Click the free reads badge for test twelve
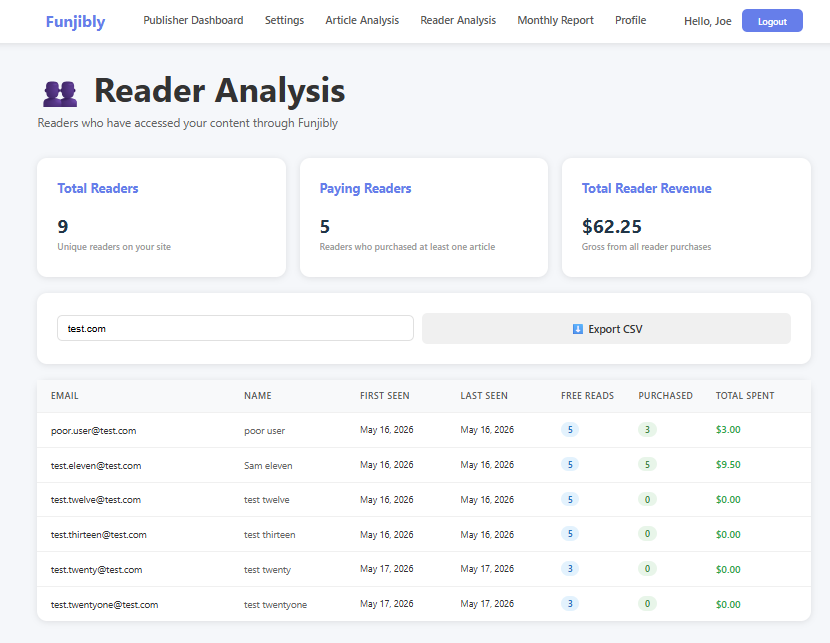This screenshot has height=643, width=830. pos(570,499)
